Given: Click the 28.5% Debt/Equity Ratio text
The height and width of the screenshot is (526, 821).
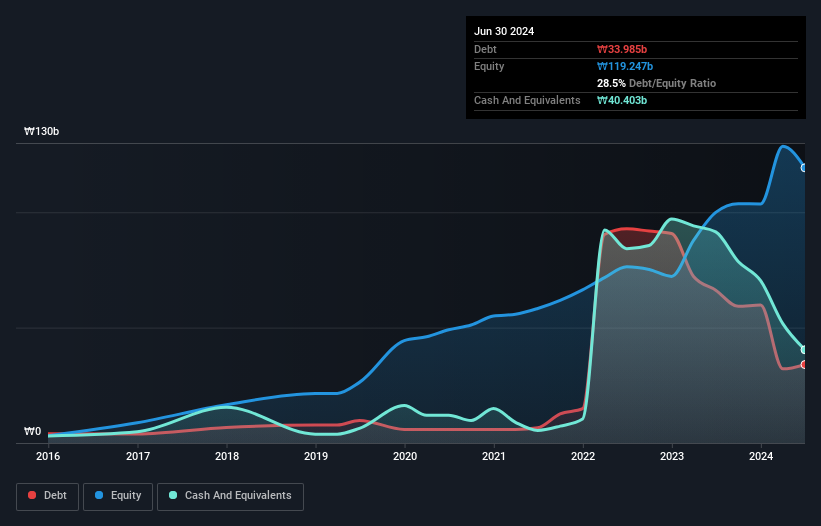Looking at the screenshot, I should (656, 83).
